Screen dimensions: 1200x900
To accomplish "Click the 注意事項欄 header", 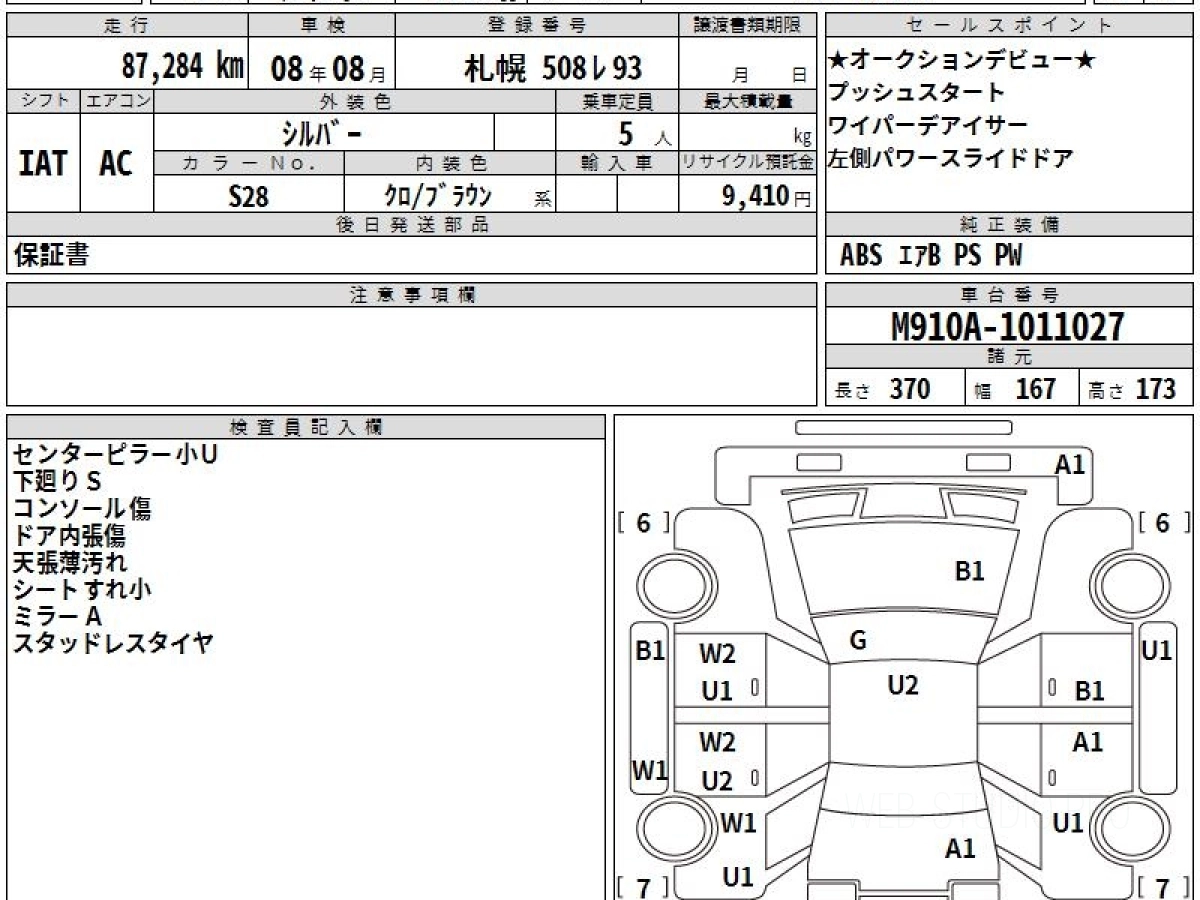I will [411, 295].
